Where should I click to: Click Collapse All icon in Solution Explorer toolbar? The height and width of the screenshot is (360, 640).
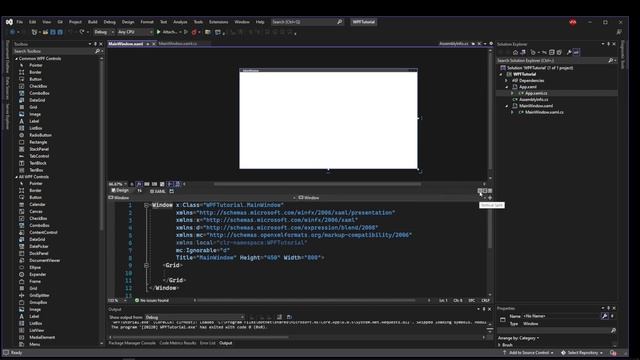(x=551, y=52)
